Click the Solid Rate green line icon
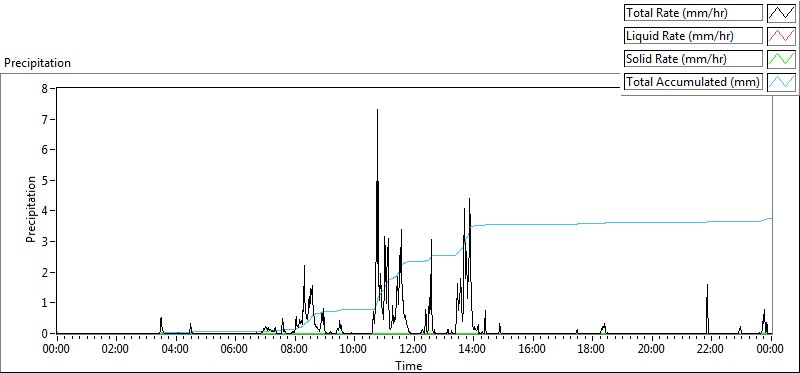 click(x=781, y=59)
